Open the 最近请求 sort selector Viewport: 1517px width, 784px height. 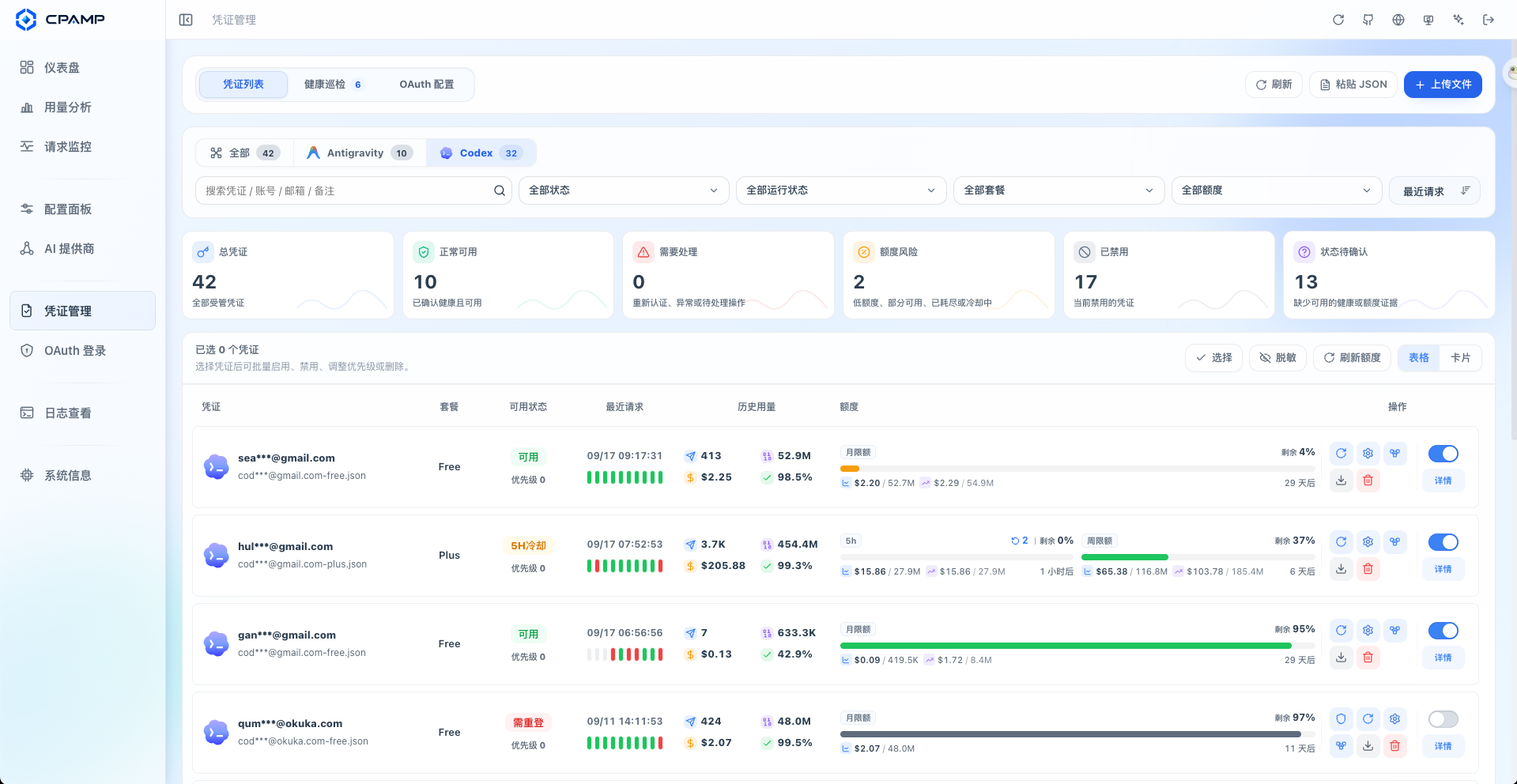point(1435,191)
